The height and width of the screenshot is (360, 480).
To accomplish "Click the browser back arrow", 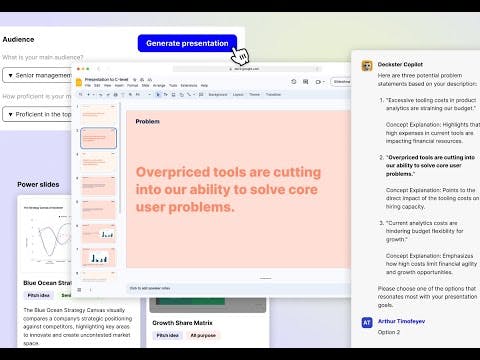I will 99,69.
